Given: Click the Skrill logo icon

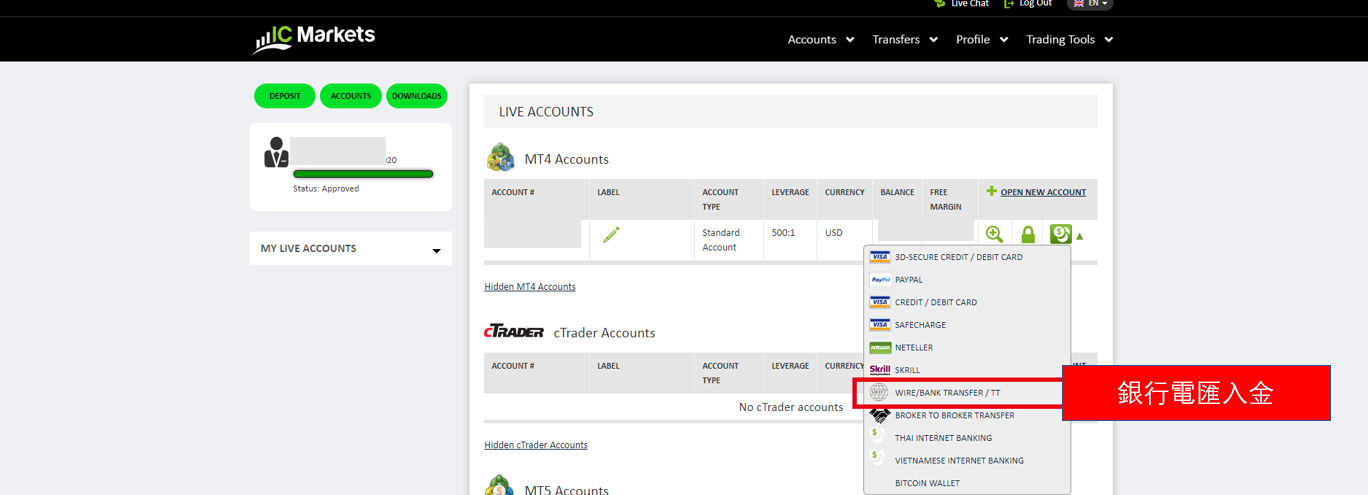Looking at the screenshot, I should [880, 370].
